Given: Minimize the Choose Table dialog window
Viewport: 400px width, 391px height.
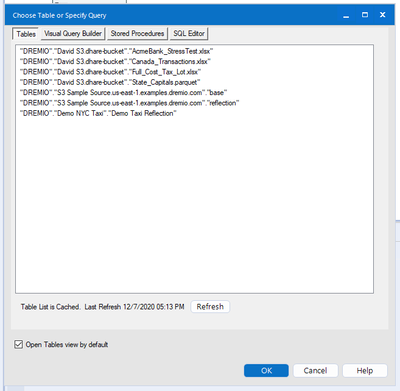Looking at the screenshot, I should click(x=346, y=15).
